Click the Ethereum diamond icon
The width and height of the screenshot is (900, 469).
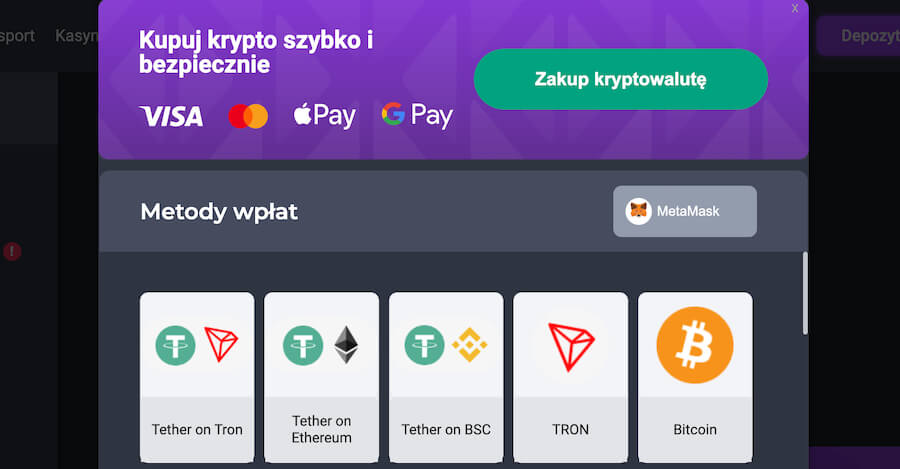(x=346, y=345)
